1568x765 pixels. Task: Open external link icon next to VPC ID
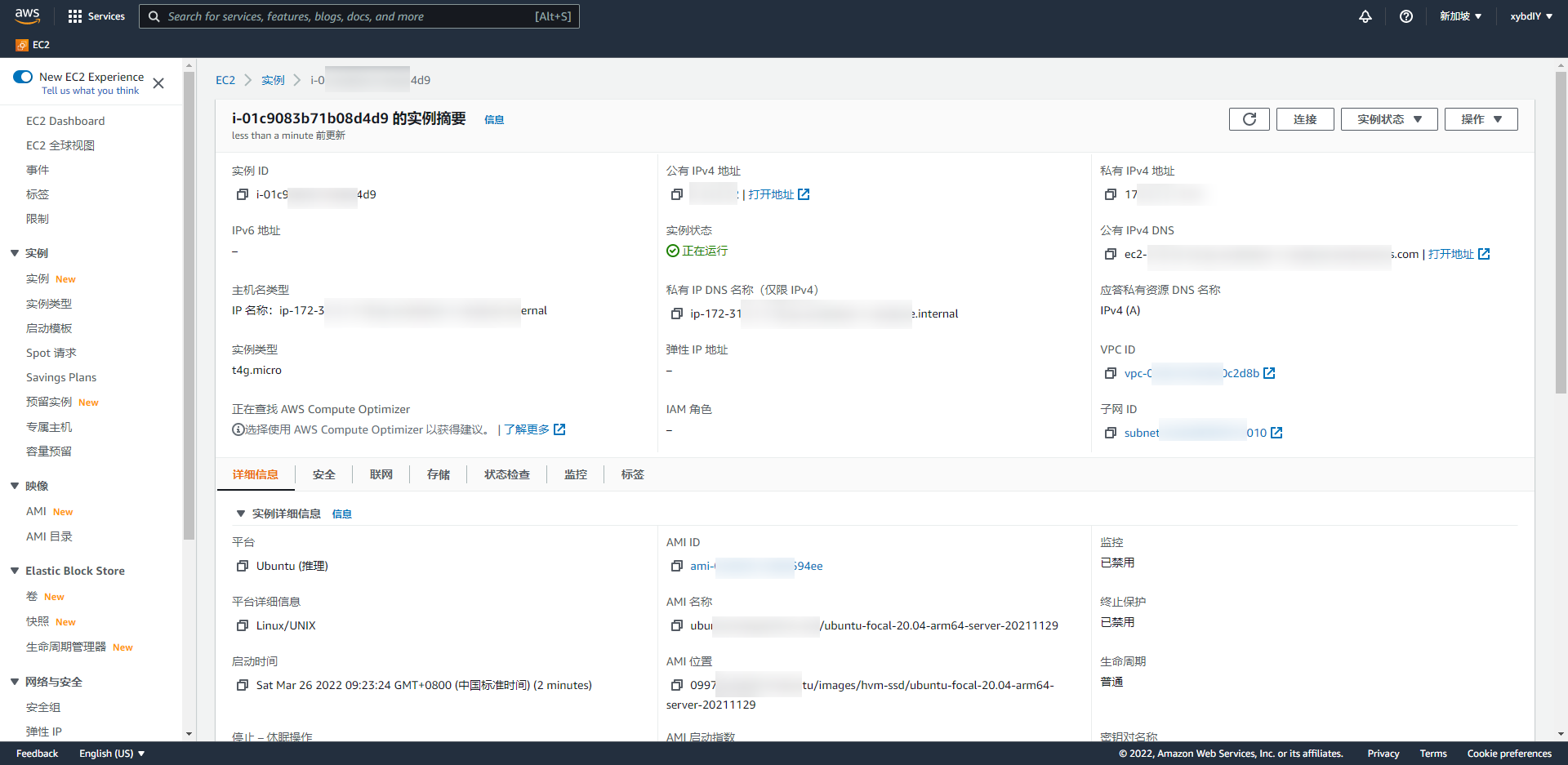(1269, 373)
